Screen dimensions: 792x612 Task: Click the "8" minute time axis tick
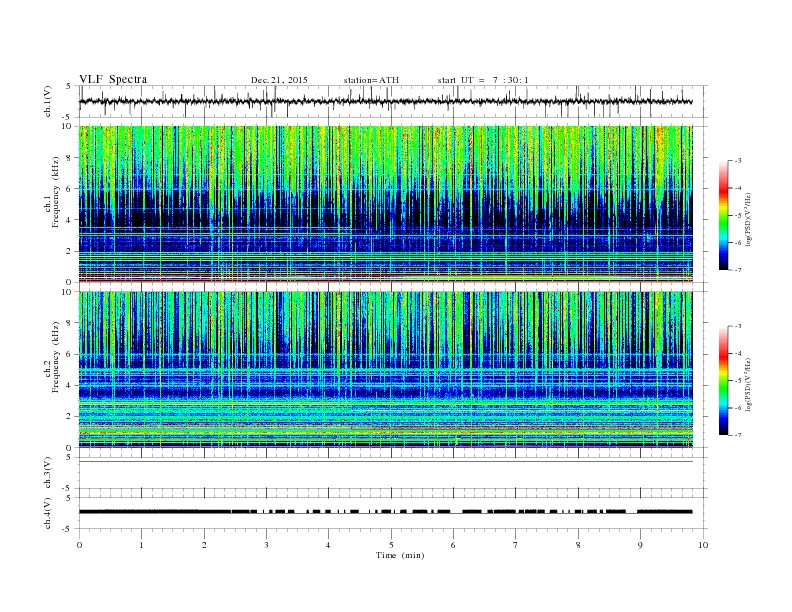(x=578, y=545)
